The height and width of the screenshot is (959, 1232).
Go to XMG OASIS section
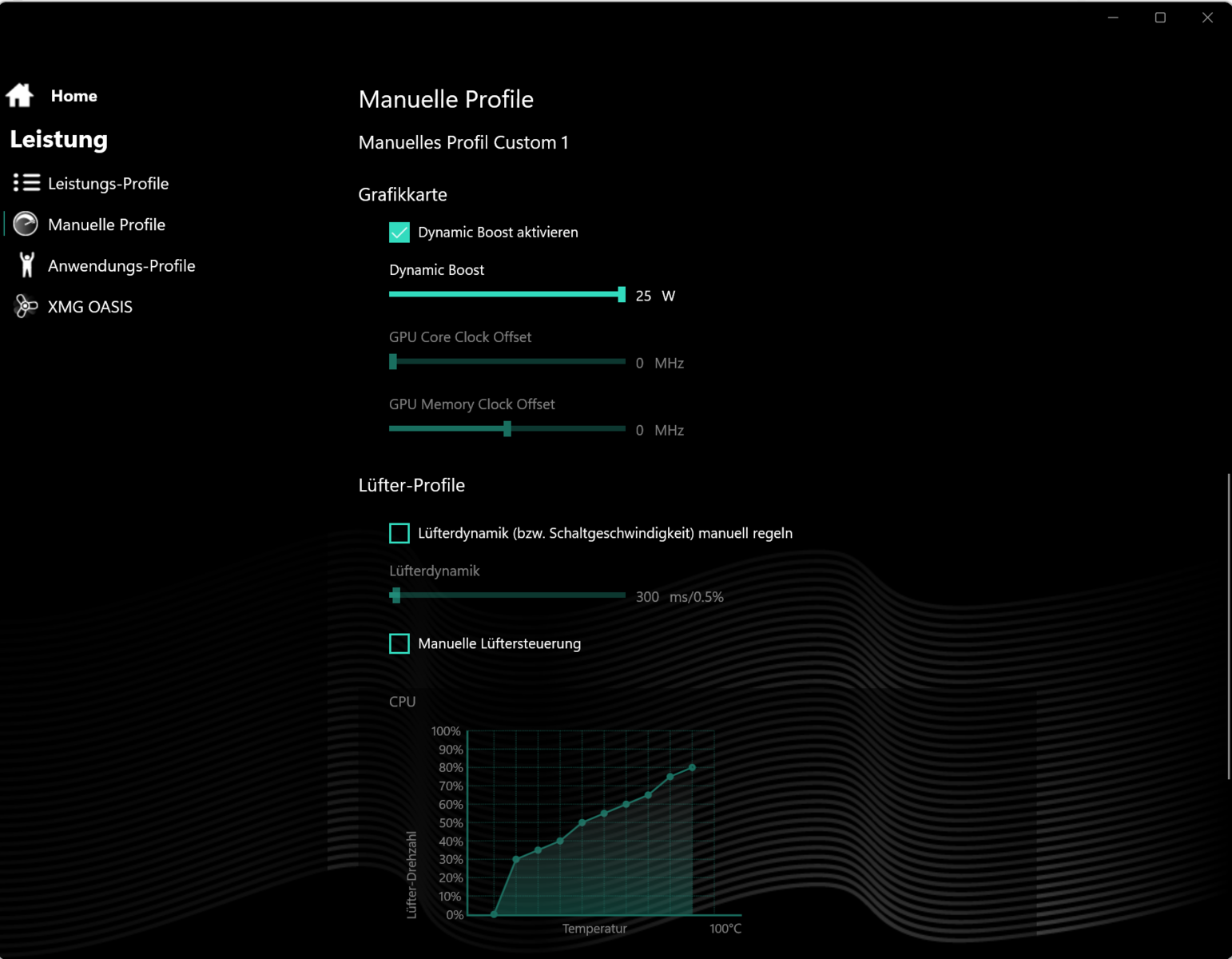coord(89,307)
